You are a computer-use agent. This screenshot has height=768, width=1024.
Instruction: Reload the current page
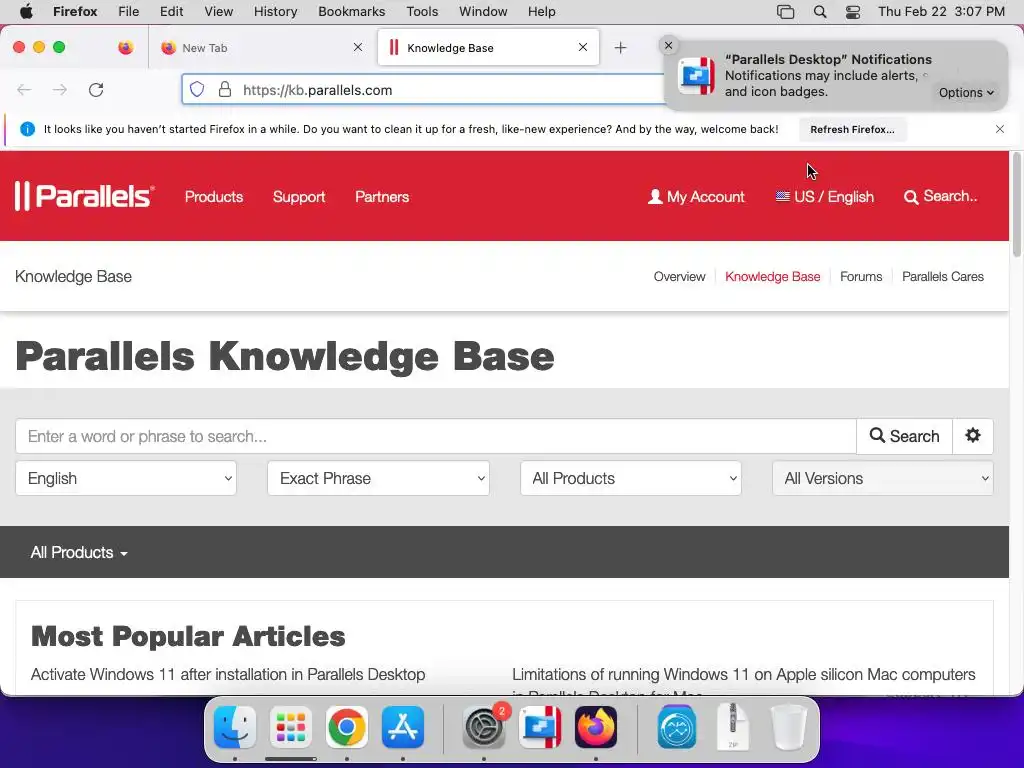96,89
